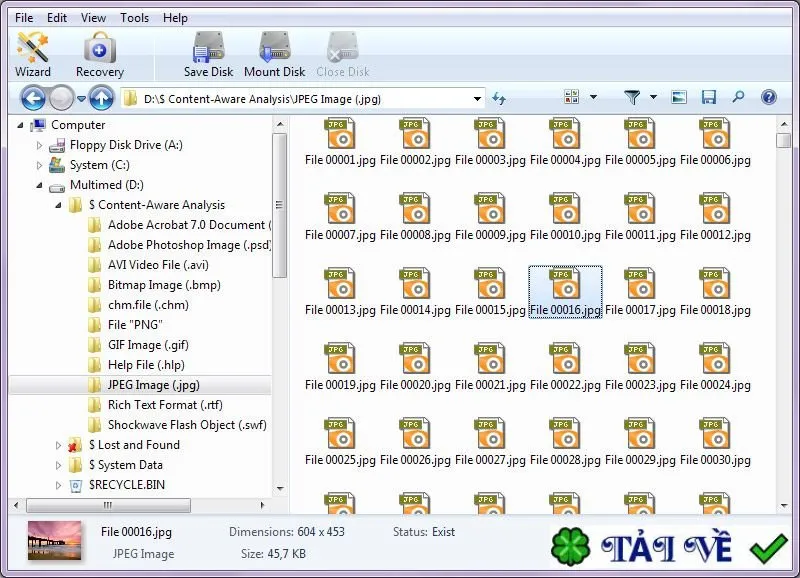Image resolution: width=800 pixels, height=578 pixels.
Task: Toggle the preview pane image icon
Action: (x=679, y=97)
